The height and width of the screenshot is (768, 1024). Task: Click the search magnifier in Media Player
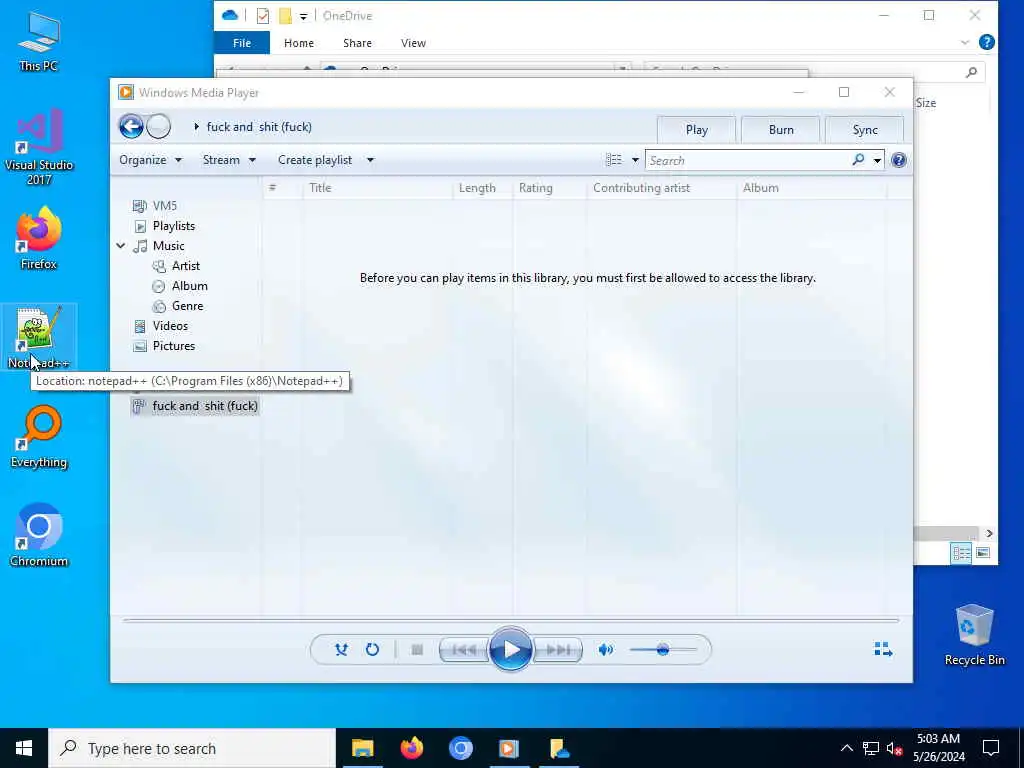(858, 159)
